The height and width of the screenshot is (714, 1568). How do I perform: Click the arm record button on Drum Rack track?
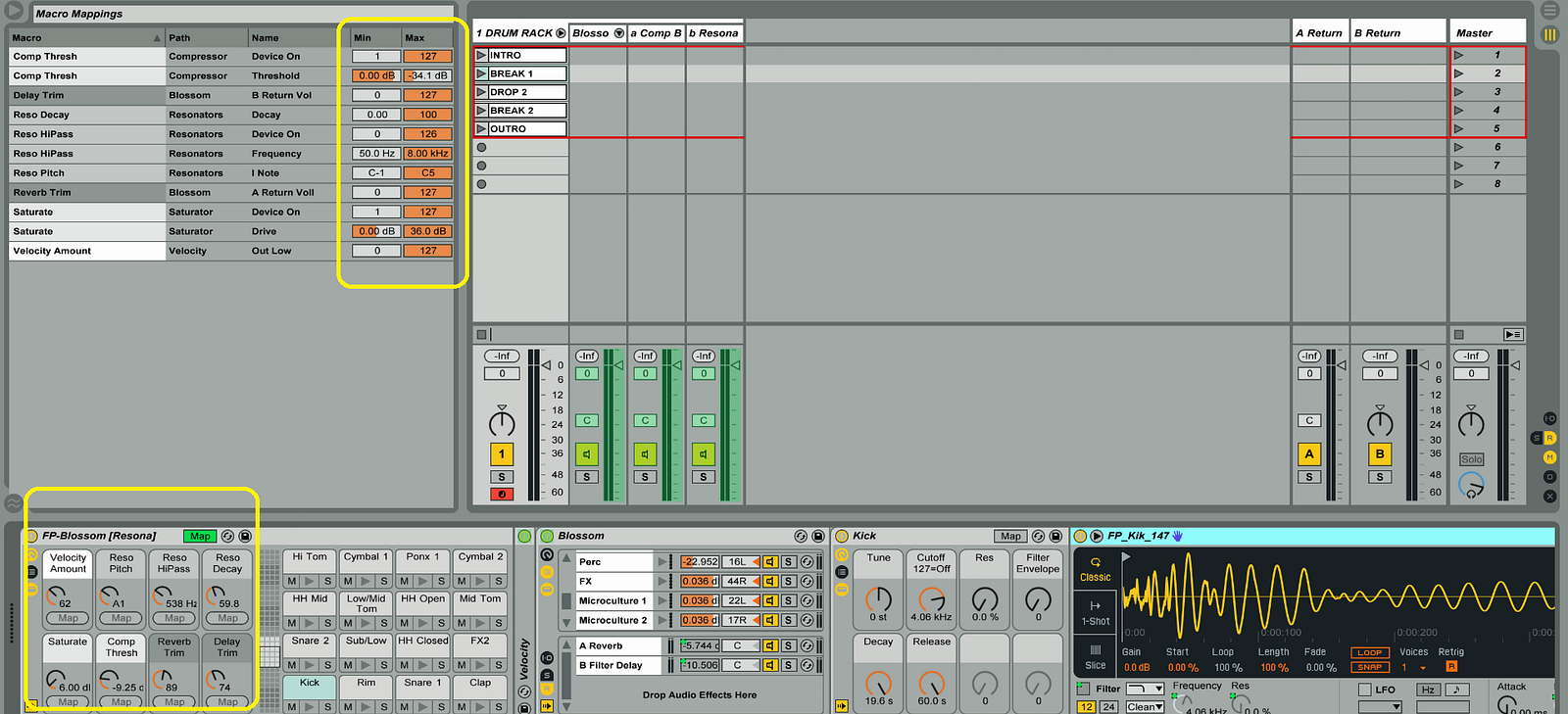pyautogui.click(x=502, y=495)
